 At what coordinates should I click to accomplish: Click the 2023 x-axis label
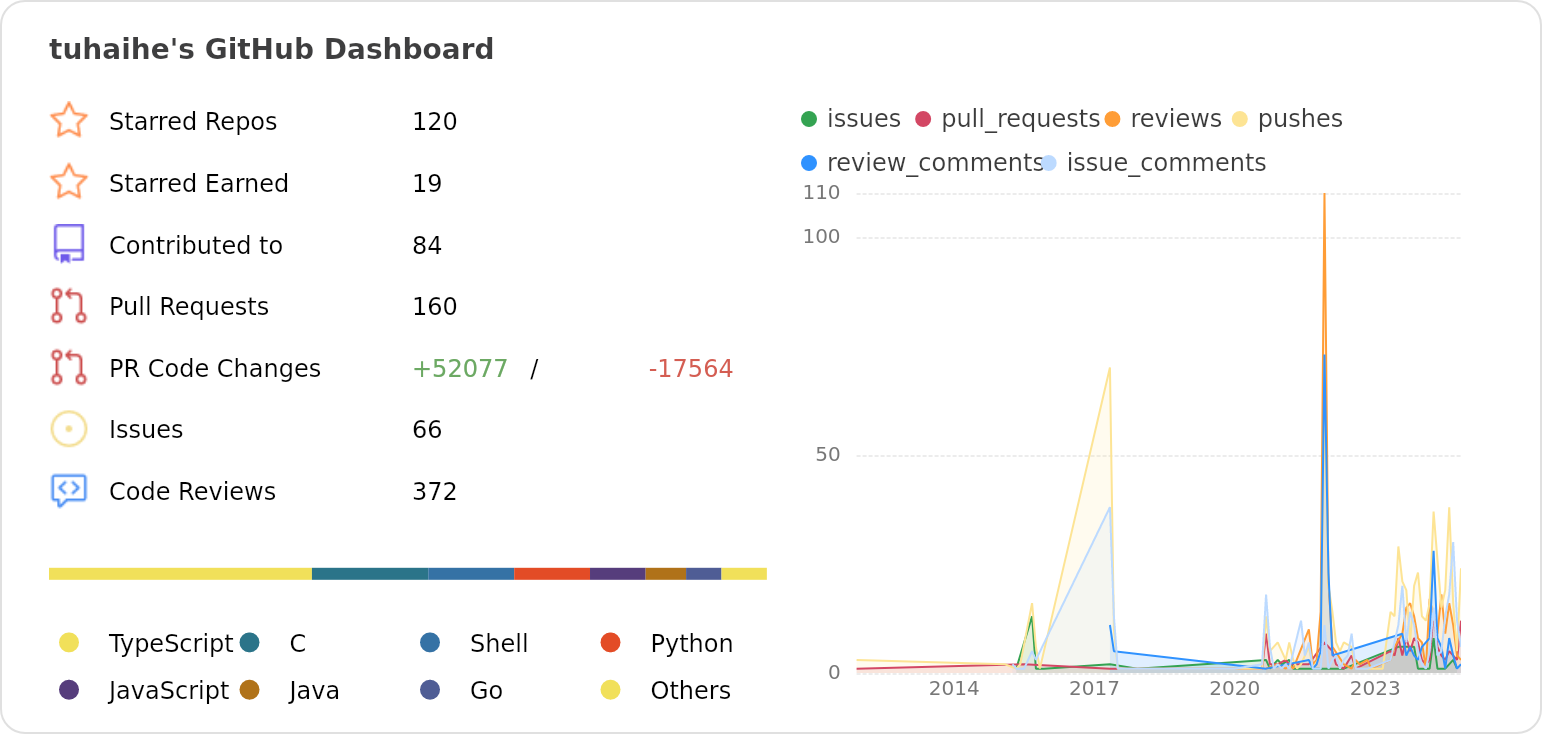coord(1375,688)
